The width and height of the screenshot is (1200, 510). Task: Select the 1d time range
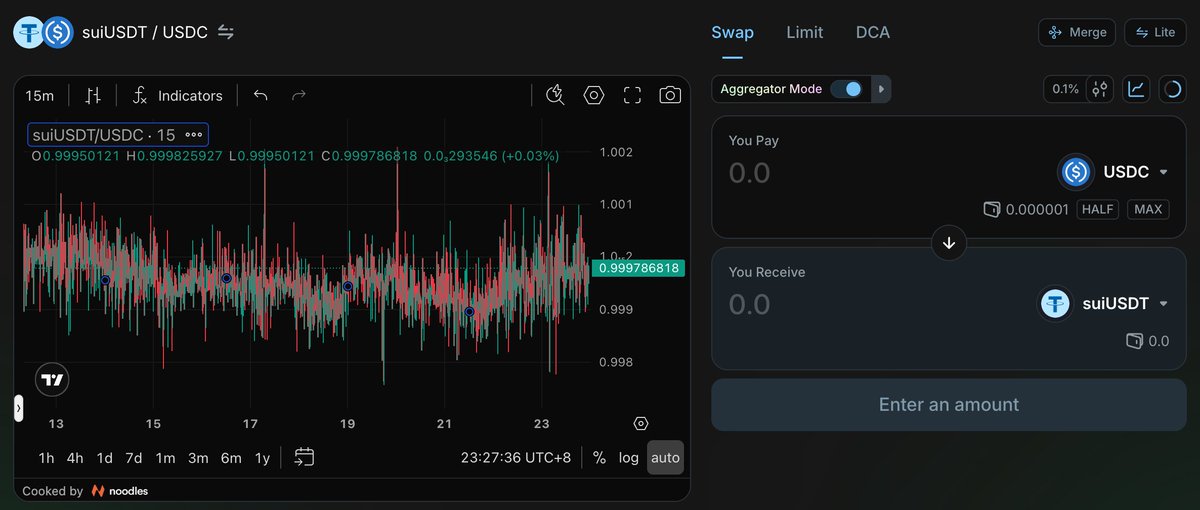pos(104,458)
